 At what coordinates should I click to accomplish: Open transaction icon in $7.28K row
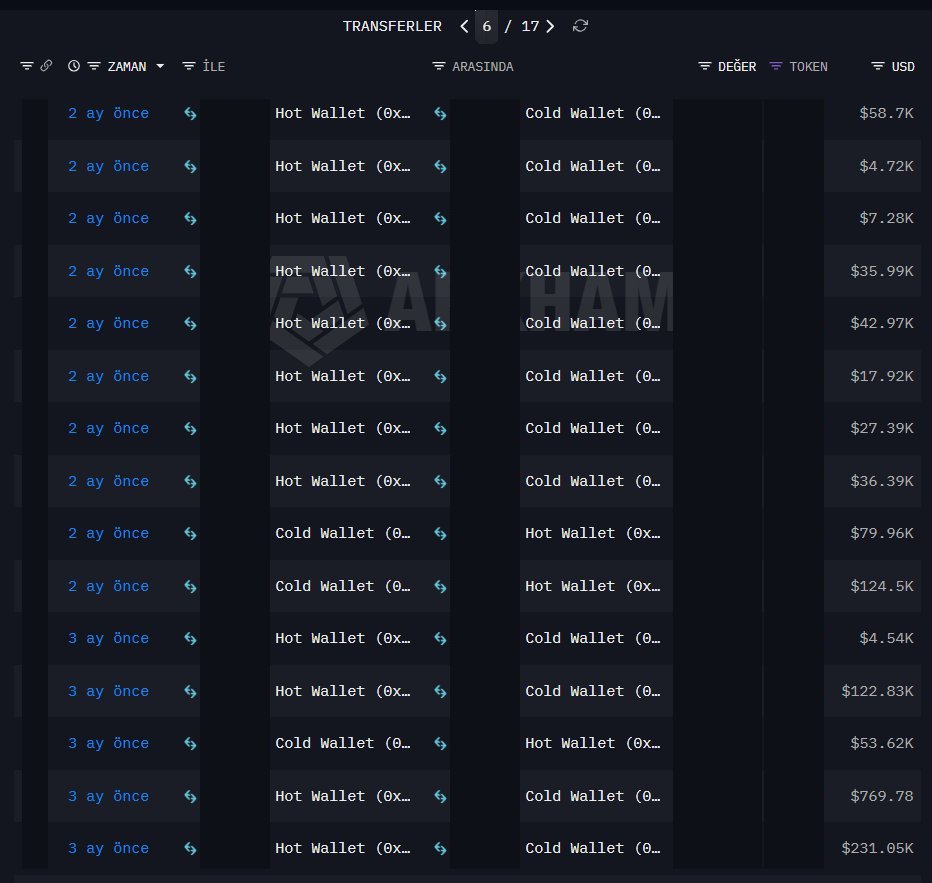click(190, 219)
